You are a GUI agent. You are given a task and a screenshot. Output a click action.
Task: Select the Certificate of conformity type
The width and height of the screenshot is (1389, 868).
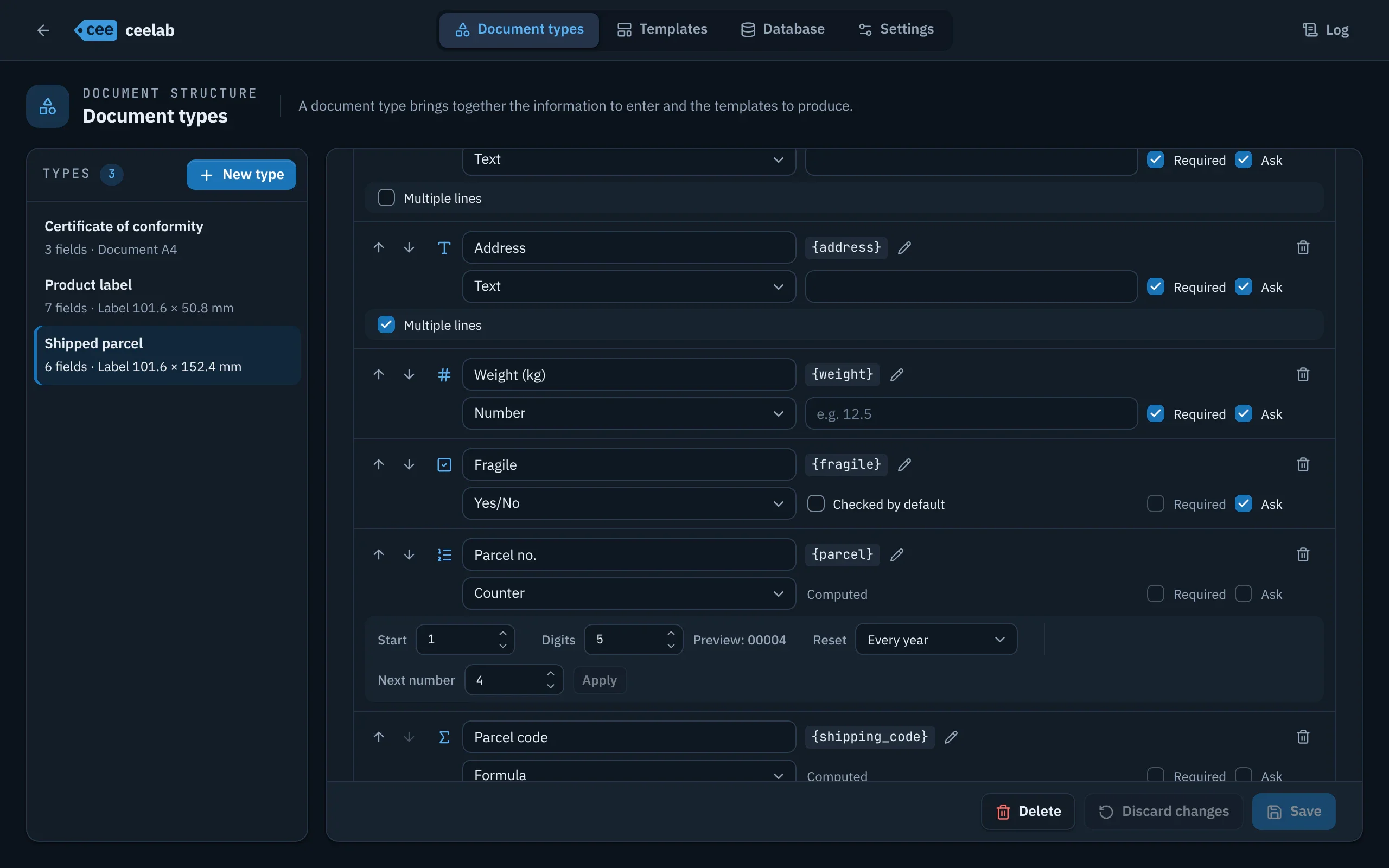(167, 237)
